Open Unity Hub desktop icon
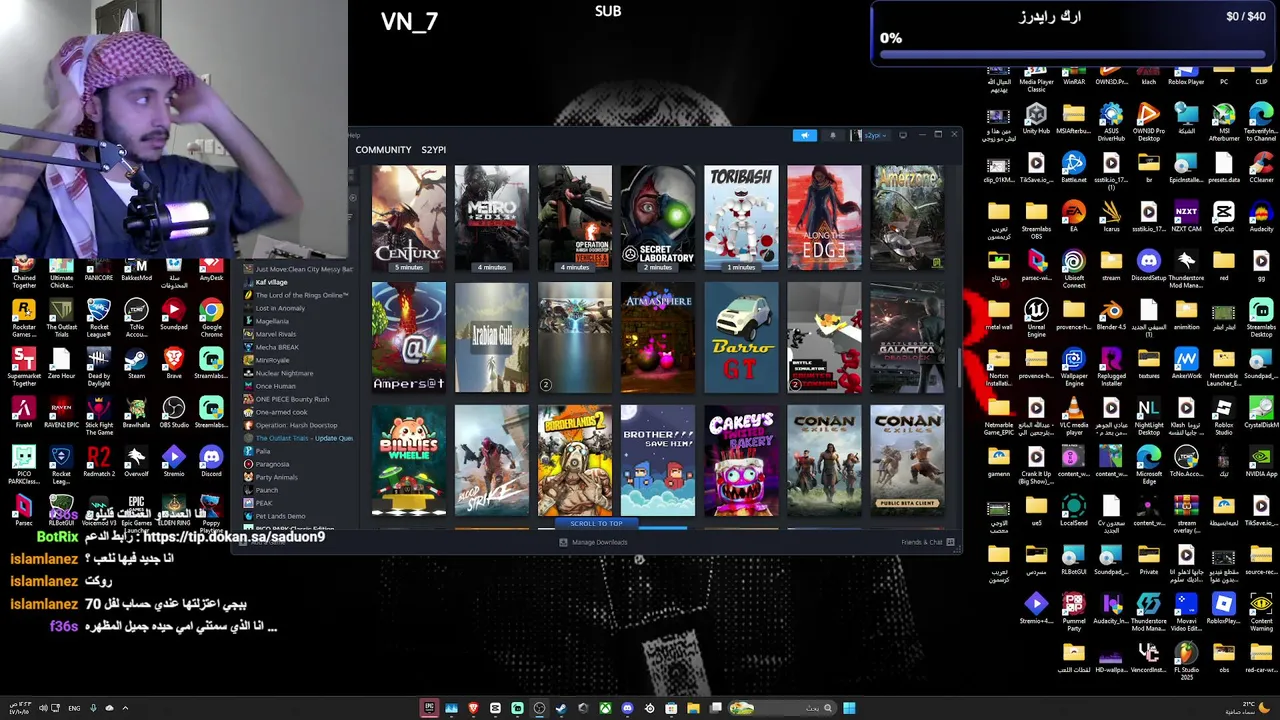This screenshot has width=1280, height=720. (1036, 119)
